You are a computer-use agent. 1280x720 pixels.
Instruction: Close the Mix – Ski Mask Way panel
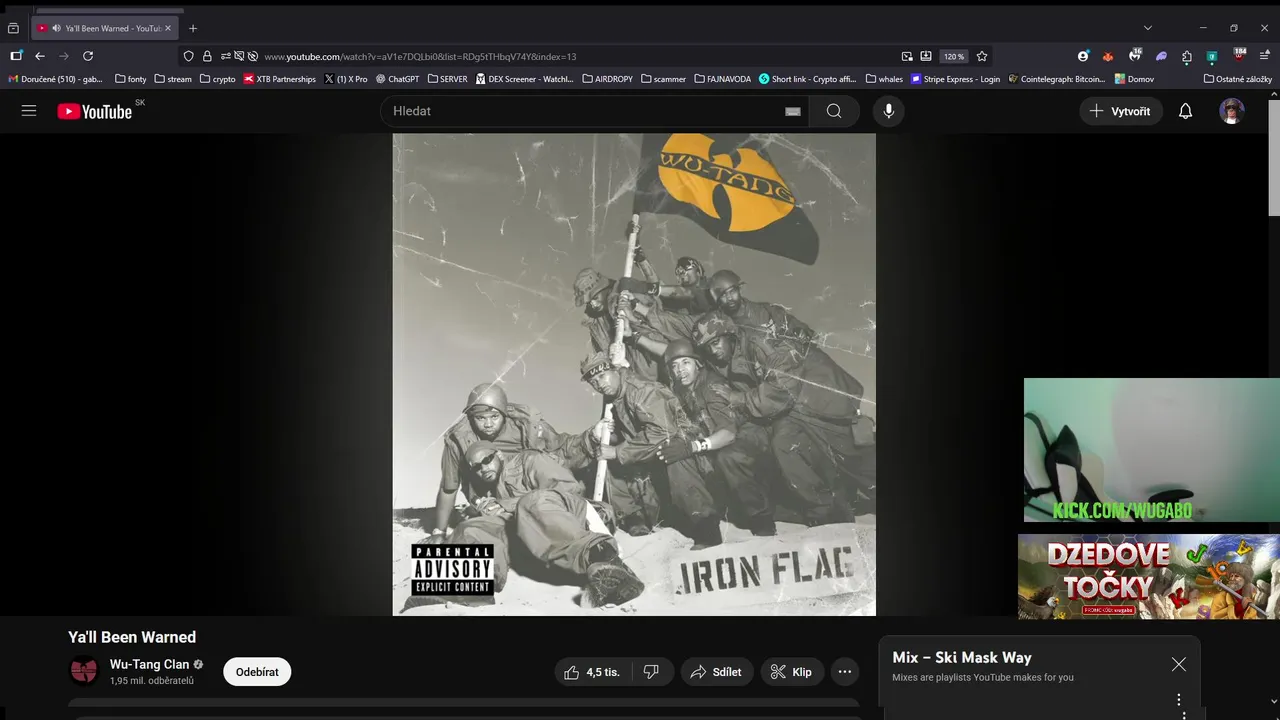pos(1179,664)
